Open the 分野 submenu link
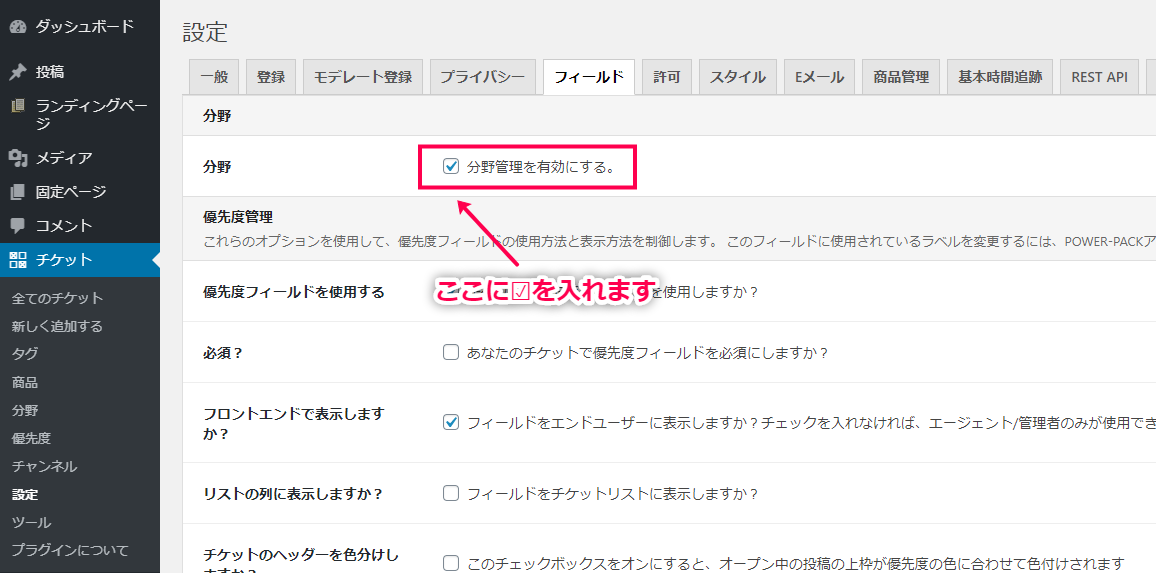Screen dimensions: 1156x573 25,410
